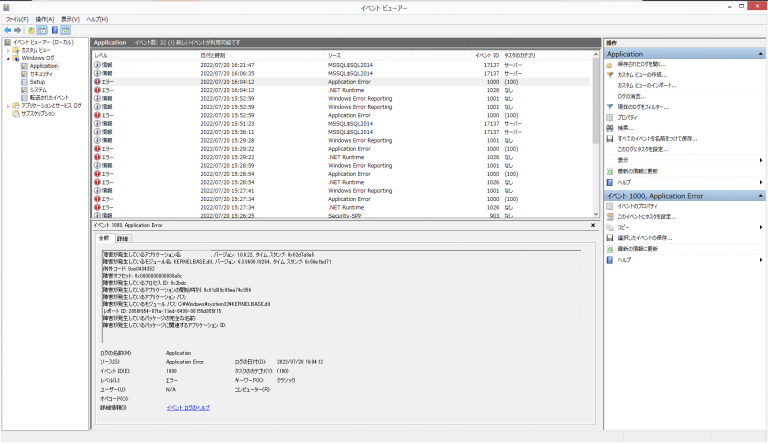Click the funnel icon for カスタム ビューの作成
Screen dimensions: 768x443
(610, 74)
